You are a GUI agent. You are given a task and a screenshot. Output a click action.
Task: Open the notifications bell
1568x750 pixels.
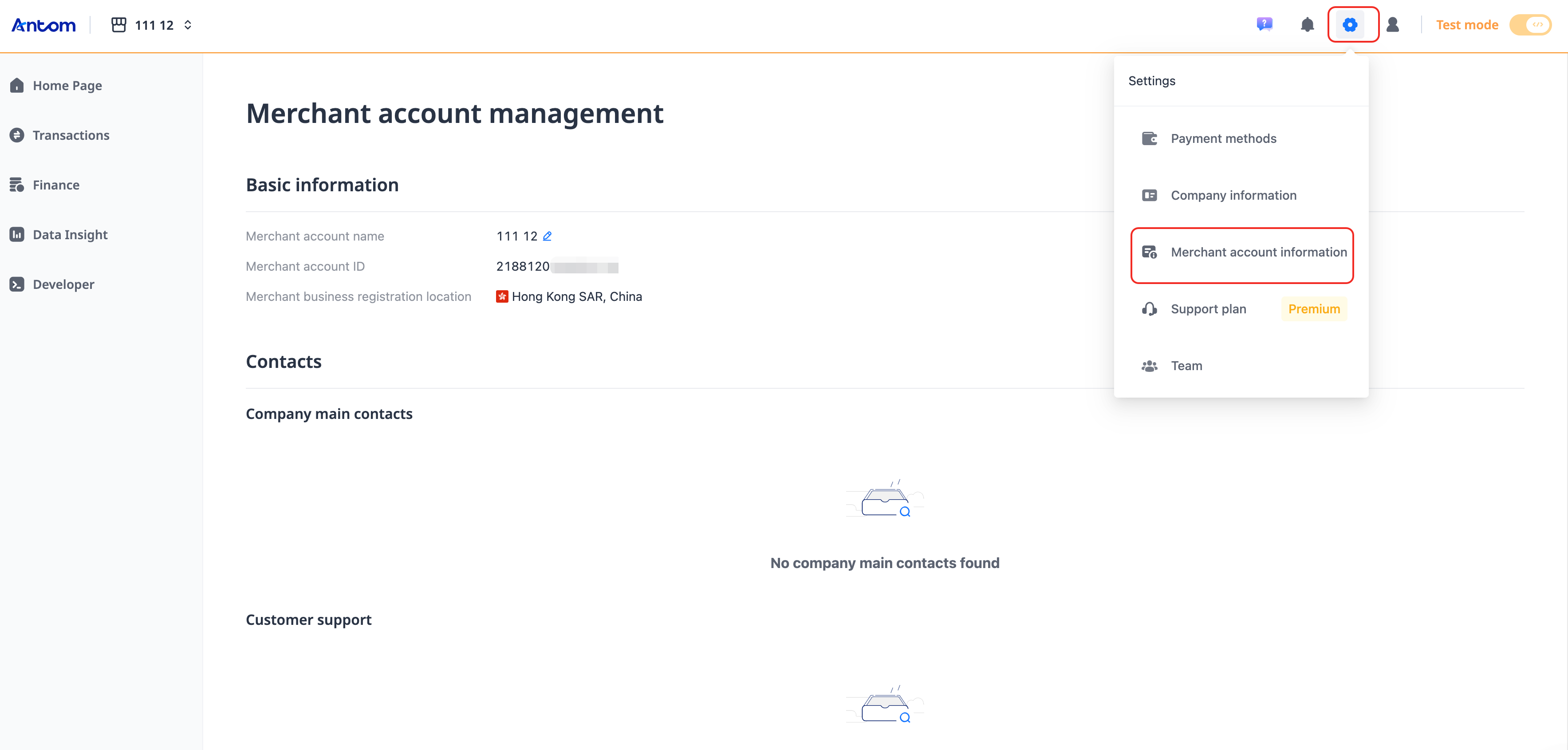click(1308, 25)
